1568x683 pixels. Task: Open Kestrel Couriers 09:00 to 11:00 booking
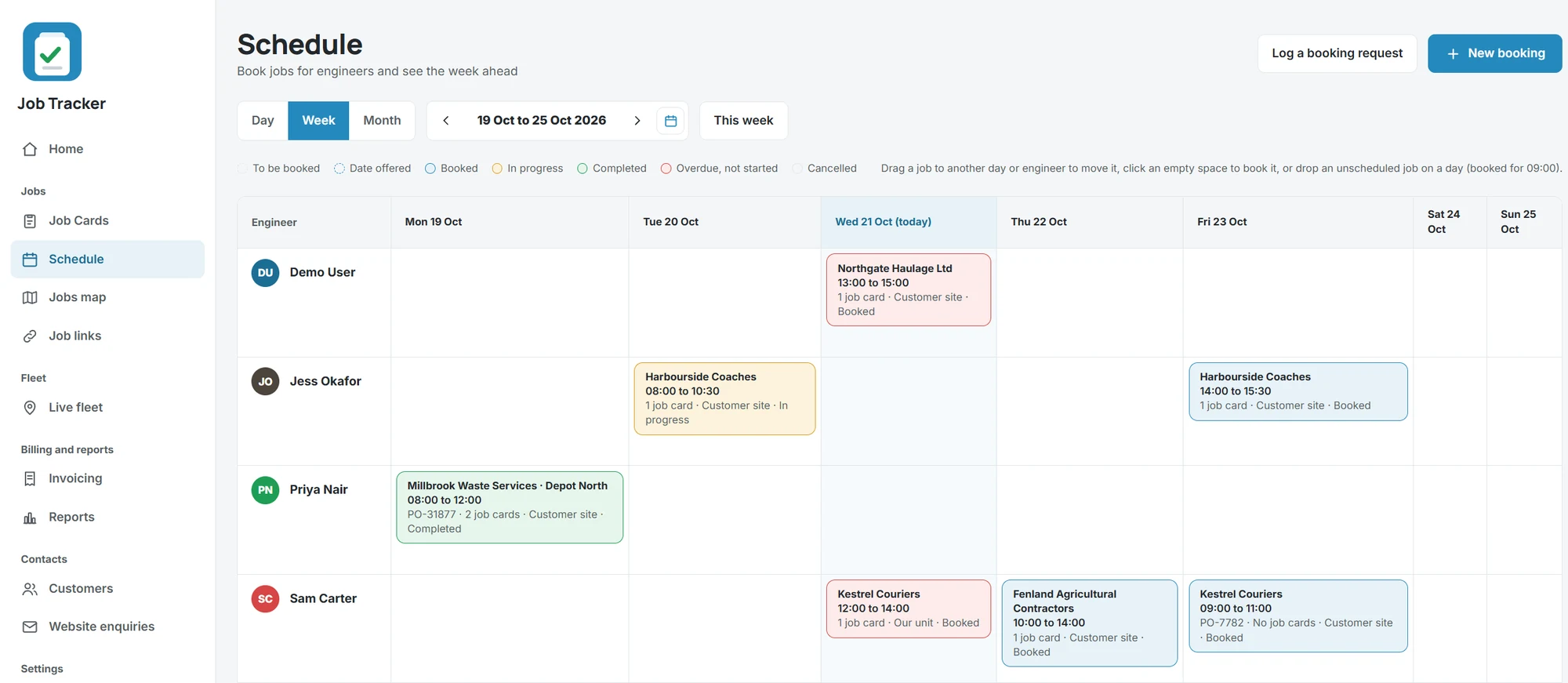pyautogui.click(x=1298, y=616)
